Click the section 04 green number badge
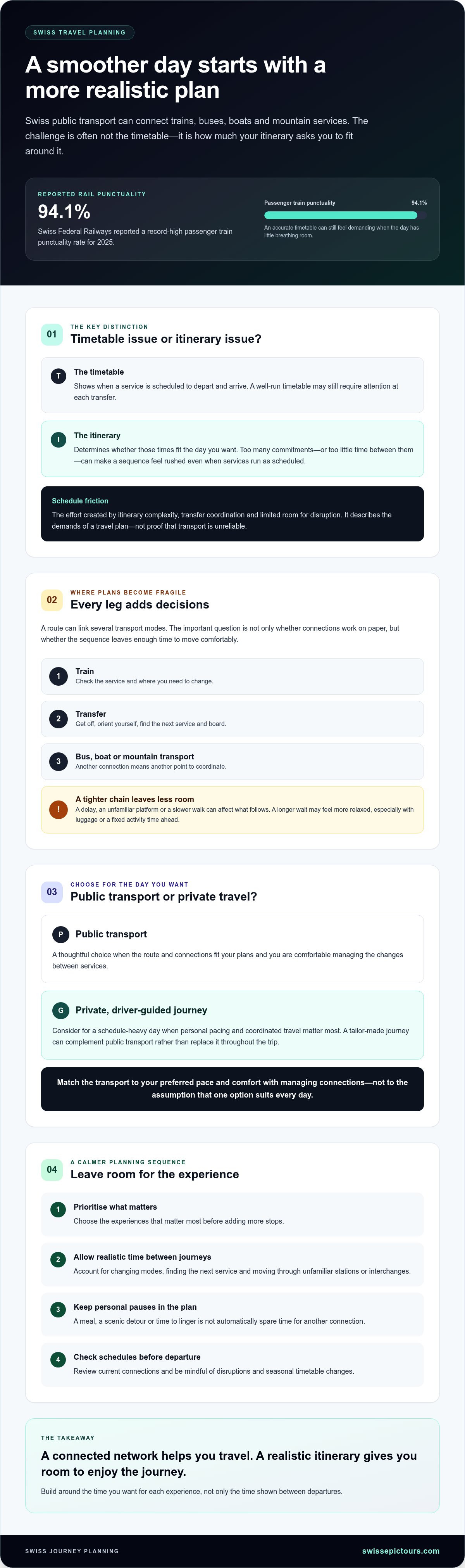The height and width of the screenshot is (1568, 465). (52, 1169)
